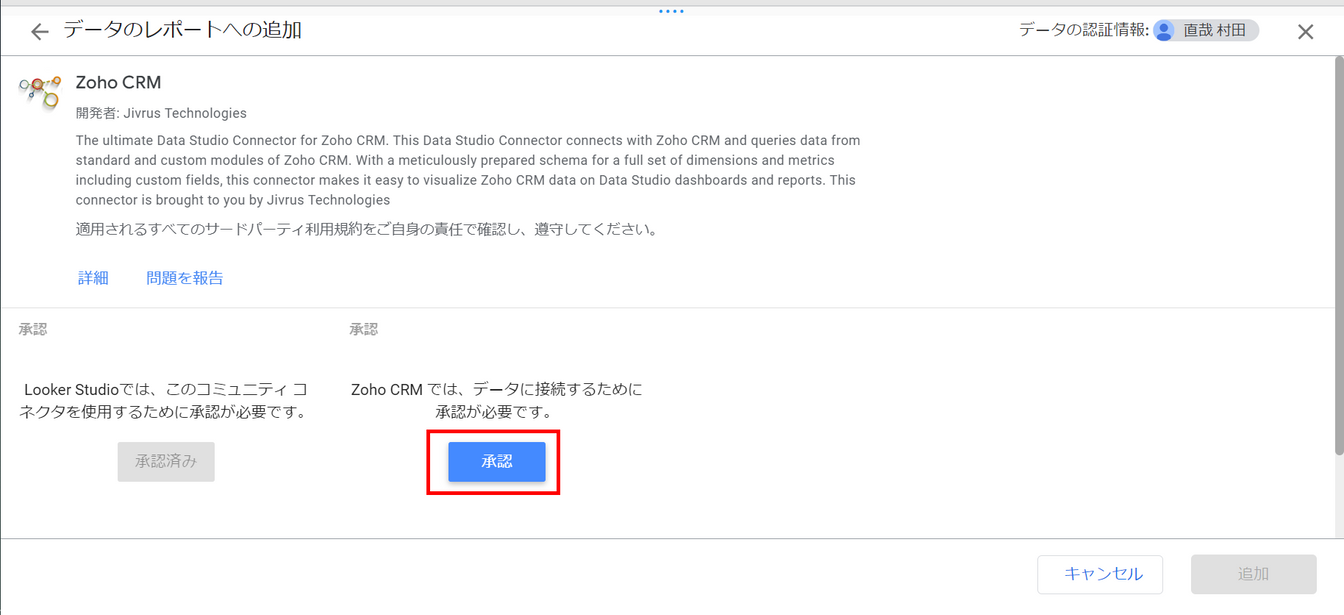Click the user avatar icon in credentials chip
Screen dimensions: 1344x615
pos(1164,31)
